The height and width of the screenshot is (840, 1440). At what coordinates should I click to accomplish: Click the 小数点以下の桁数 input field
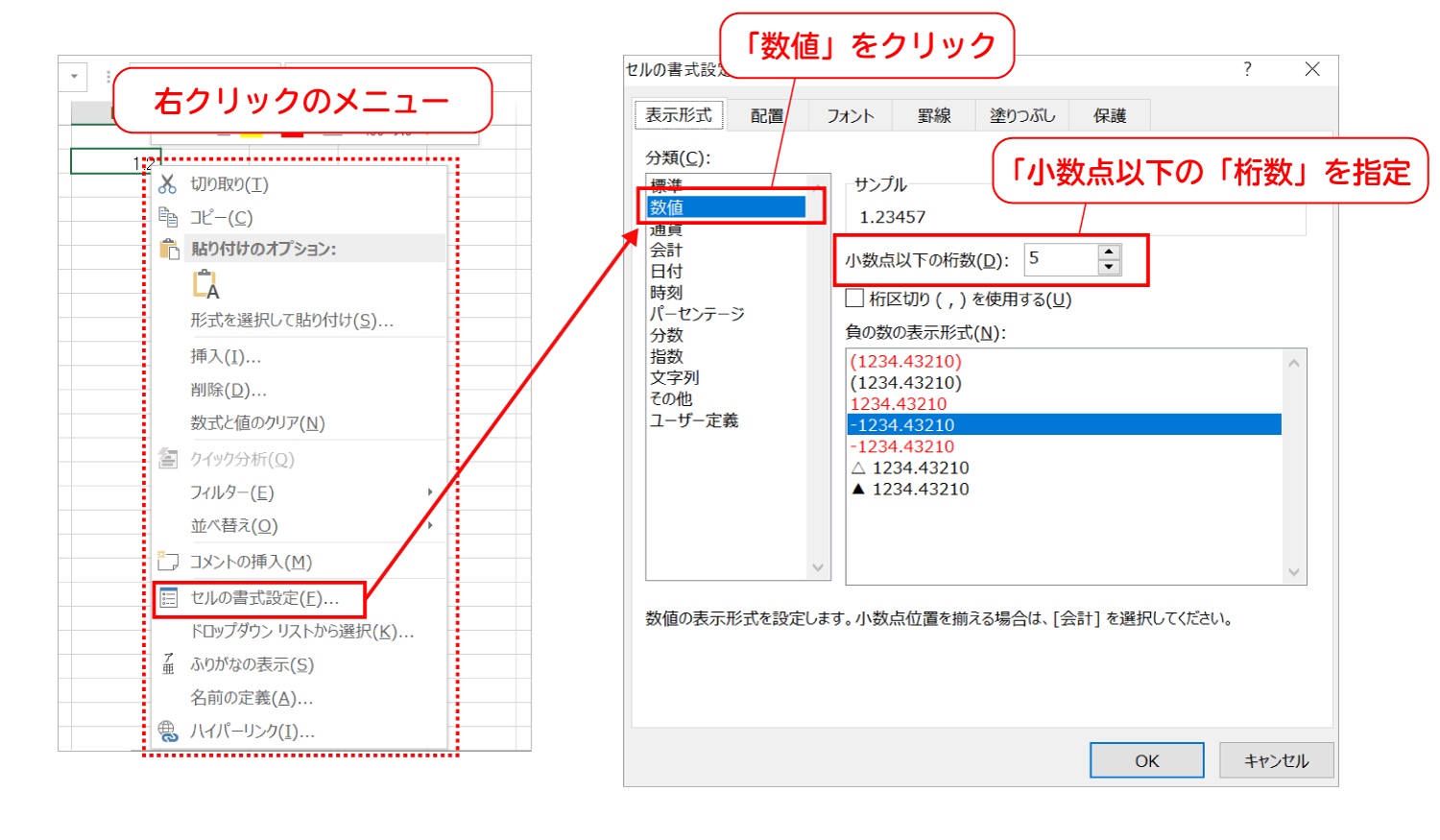[1061, 259]
